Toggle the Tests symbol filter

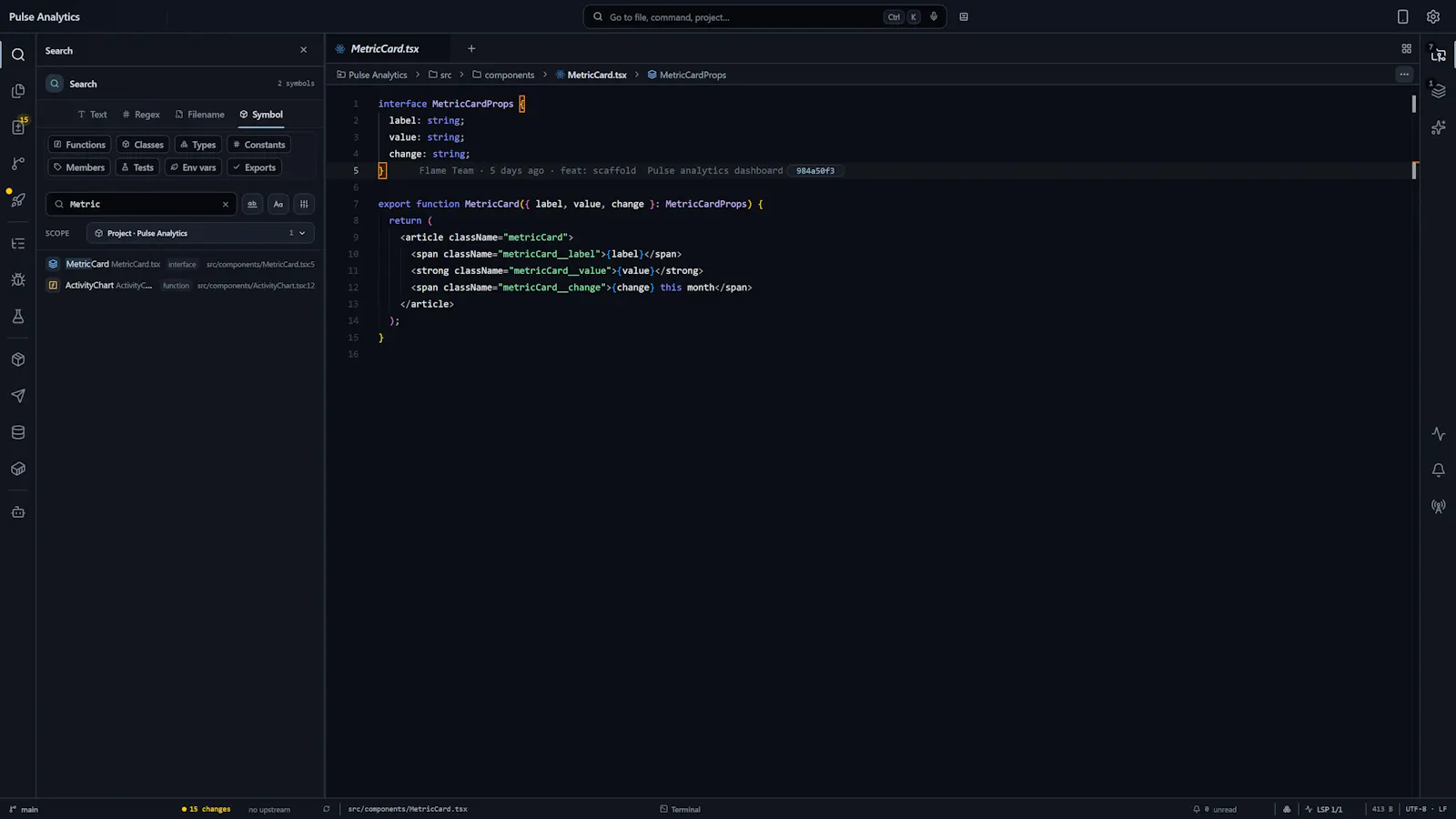pyautogui.click(x=137, y=167)
